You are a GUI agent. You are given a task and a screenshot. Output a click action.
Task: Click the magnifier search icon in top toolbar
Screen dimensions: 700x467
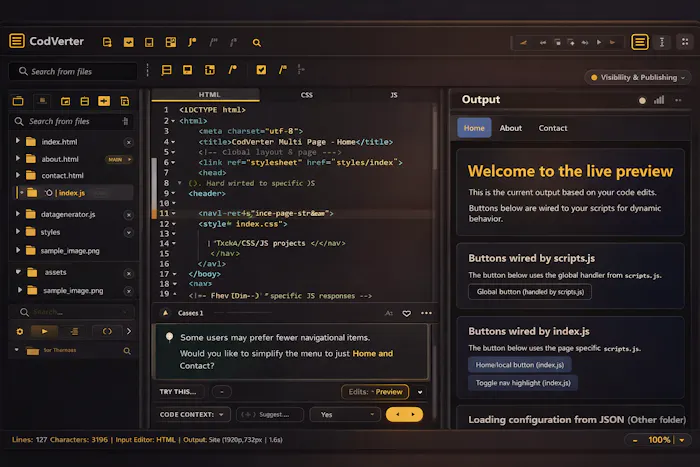pyautogui.click(x=257, y=43)
